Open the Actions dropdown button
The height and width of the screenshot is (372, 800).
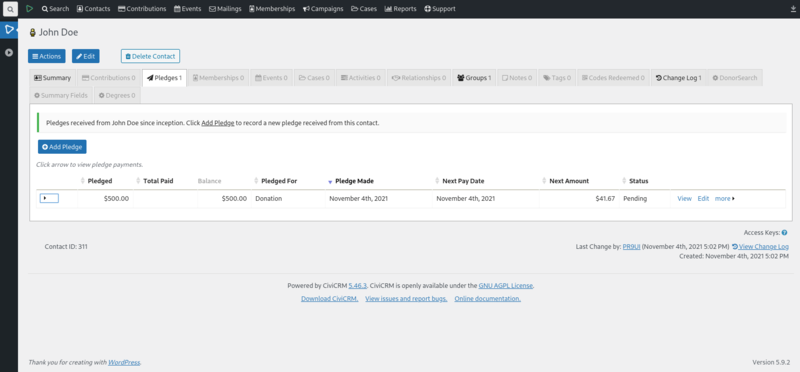point(46,56)
